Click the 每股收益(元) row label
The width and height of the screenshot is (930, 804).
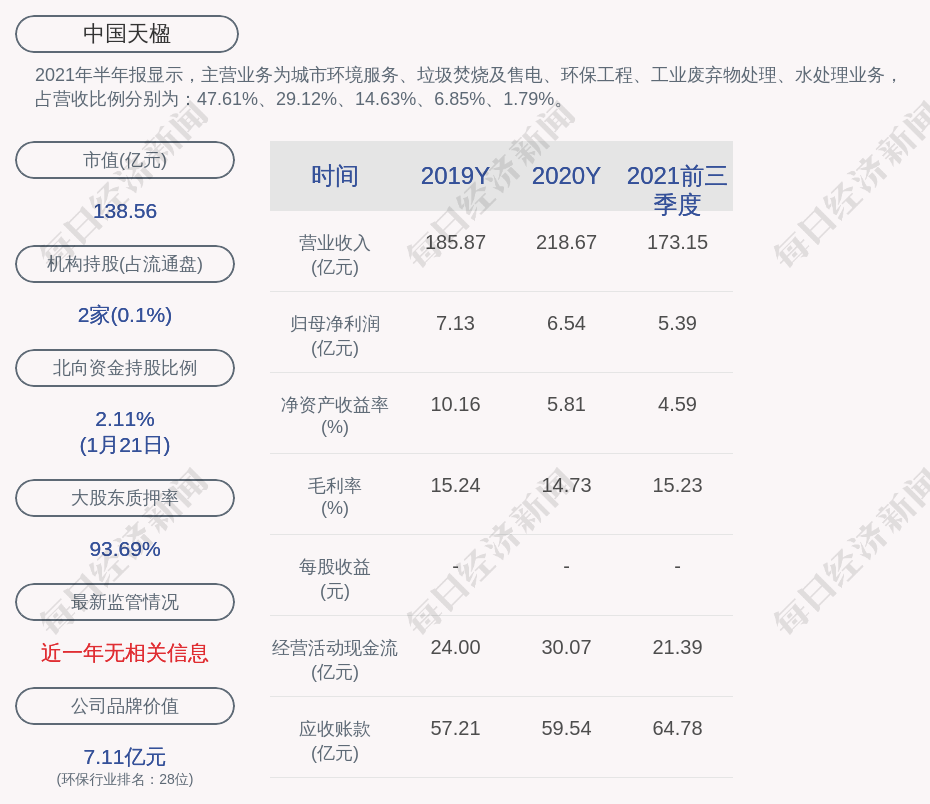point(335,579)
